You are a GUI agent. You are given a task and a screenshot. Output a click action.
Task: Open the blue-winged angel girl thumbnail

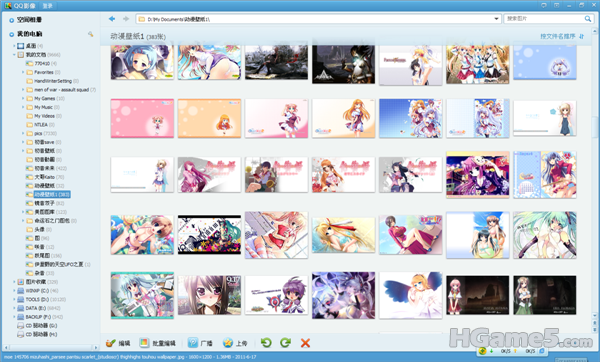[x=411, y=295]
